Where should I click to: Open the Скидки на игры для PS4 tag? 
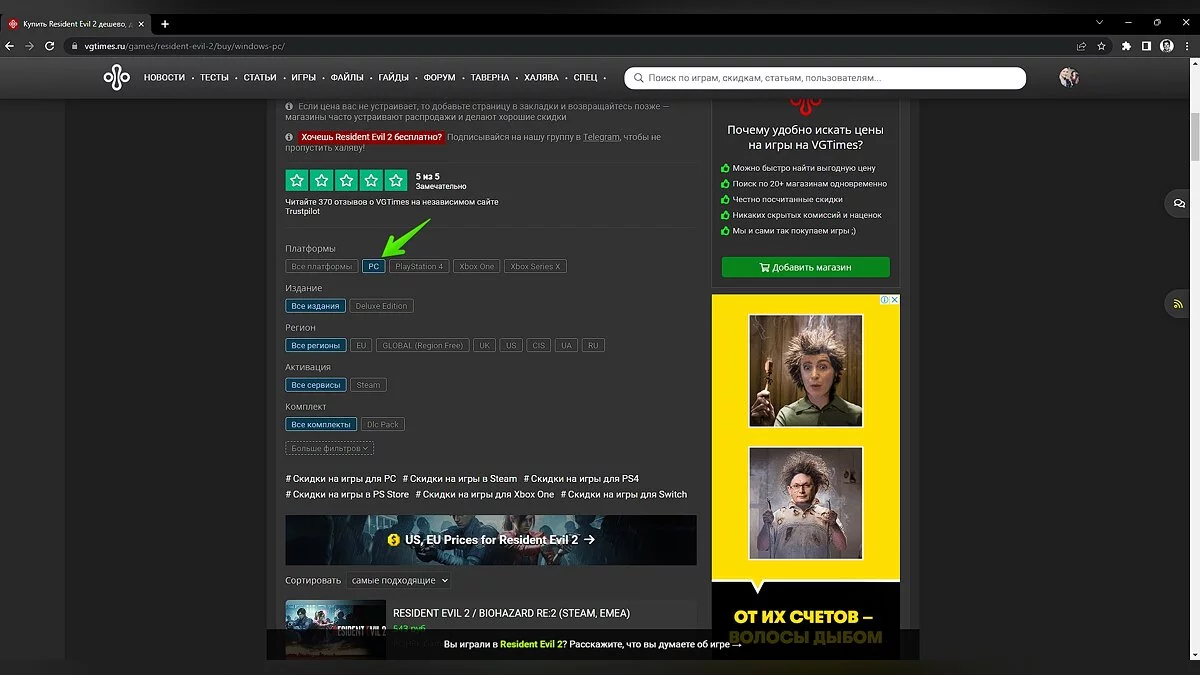tap(581, 479)
